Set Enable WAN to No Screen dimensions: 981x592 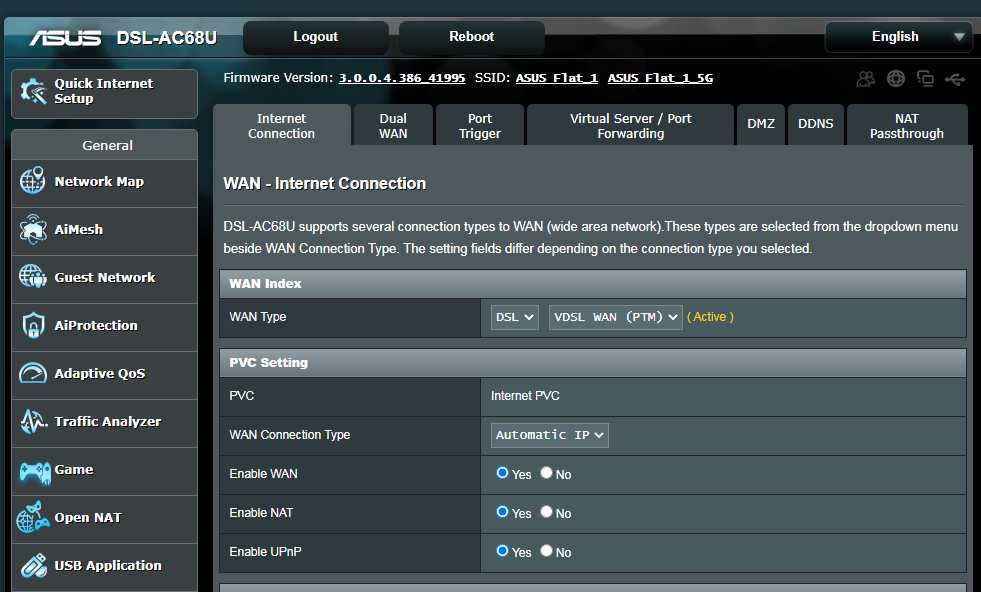[547, 474]
